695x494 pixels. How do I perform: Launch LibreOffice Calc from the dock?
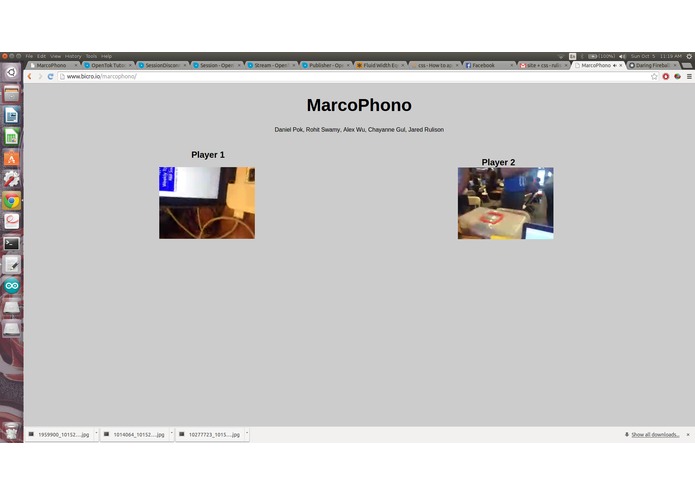(x=12, y=136)
